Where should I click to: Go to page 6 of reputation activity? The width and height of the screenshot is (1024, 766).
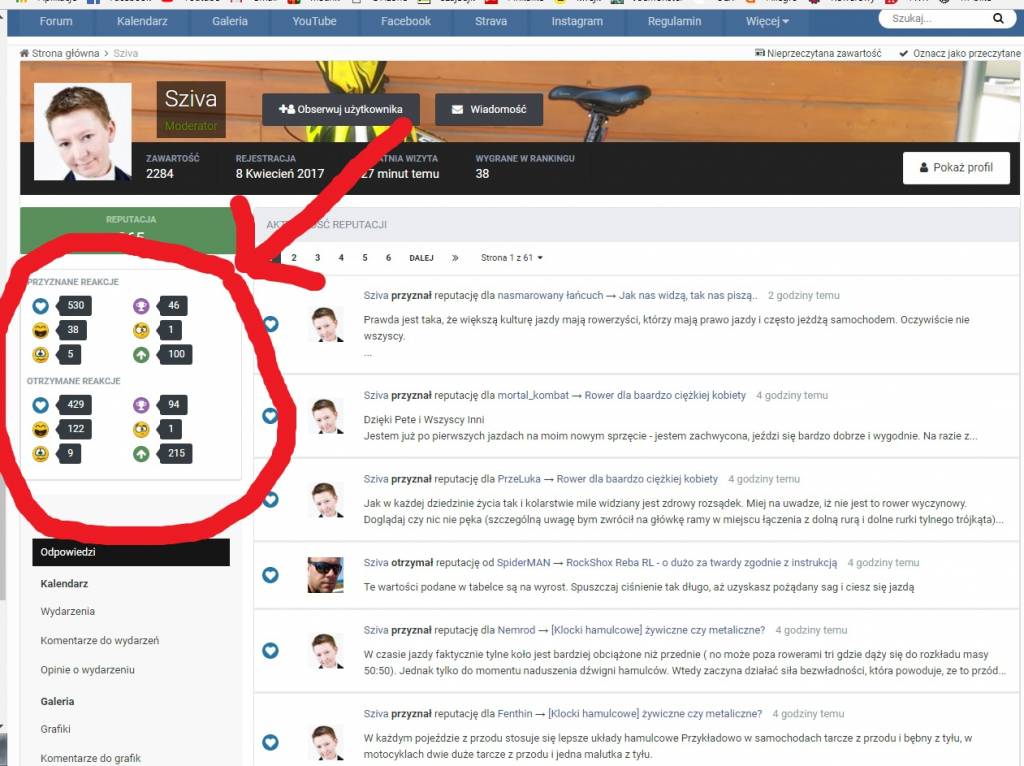point(388,258)
